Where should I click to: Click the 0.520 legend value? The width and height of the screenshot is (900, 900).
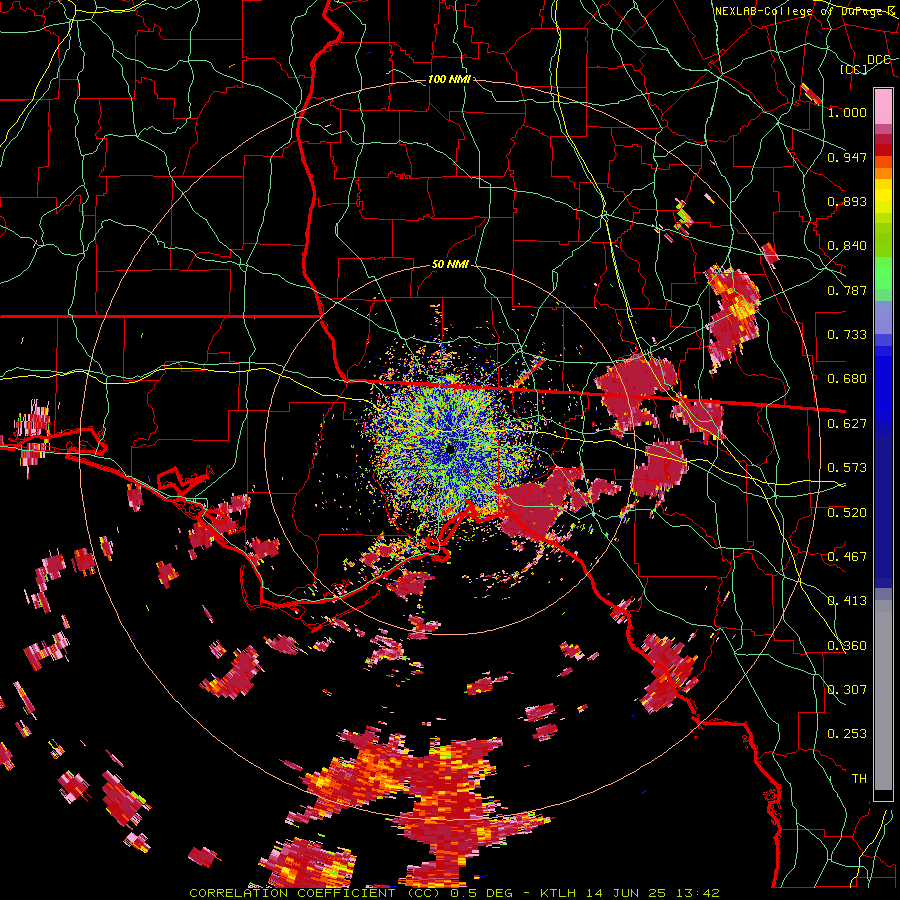click(847, 513)
